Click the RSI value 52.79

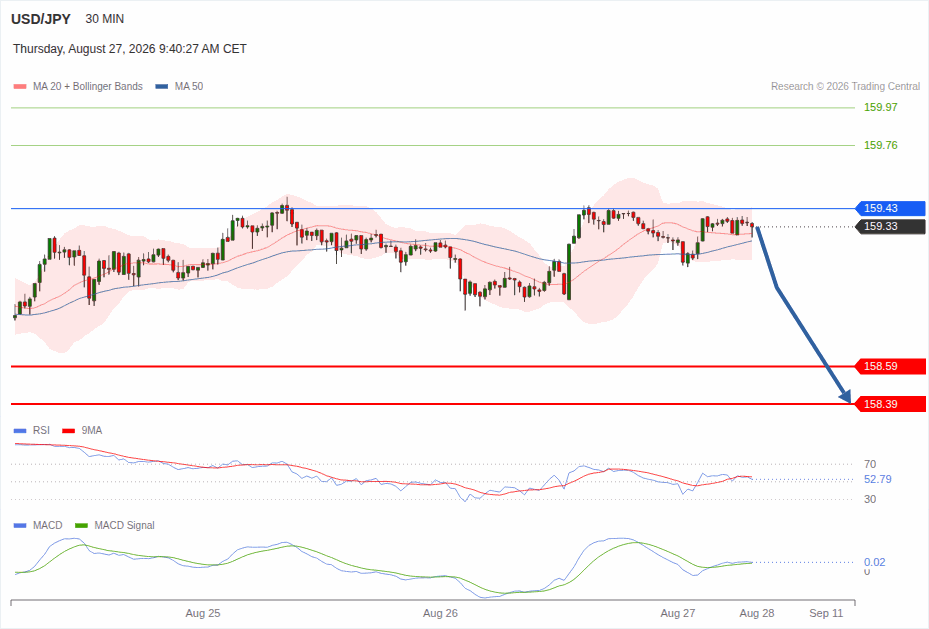tap(877, 479)
